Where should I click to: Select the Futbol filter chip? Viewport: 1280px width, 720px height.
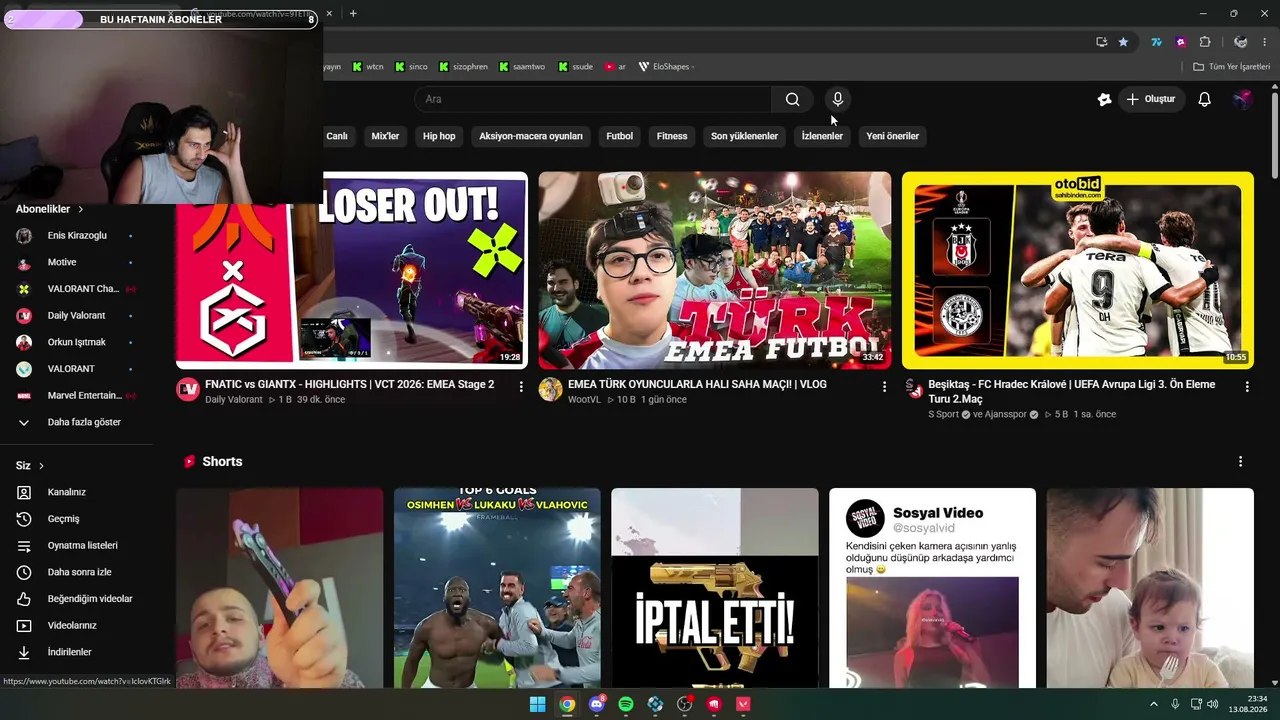point(619,136)
